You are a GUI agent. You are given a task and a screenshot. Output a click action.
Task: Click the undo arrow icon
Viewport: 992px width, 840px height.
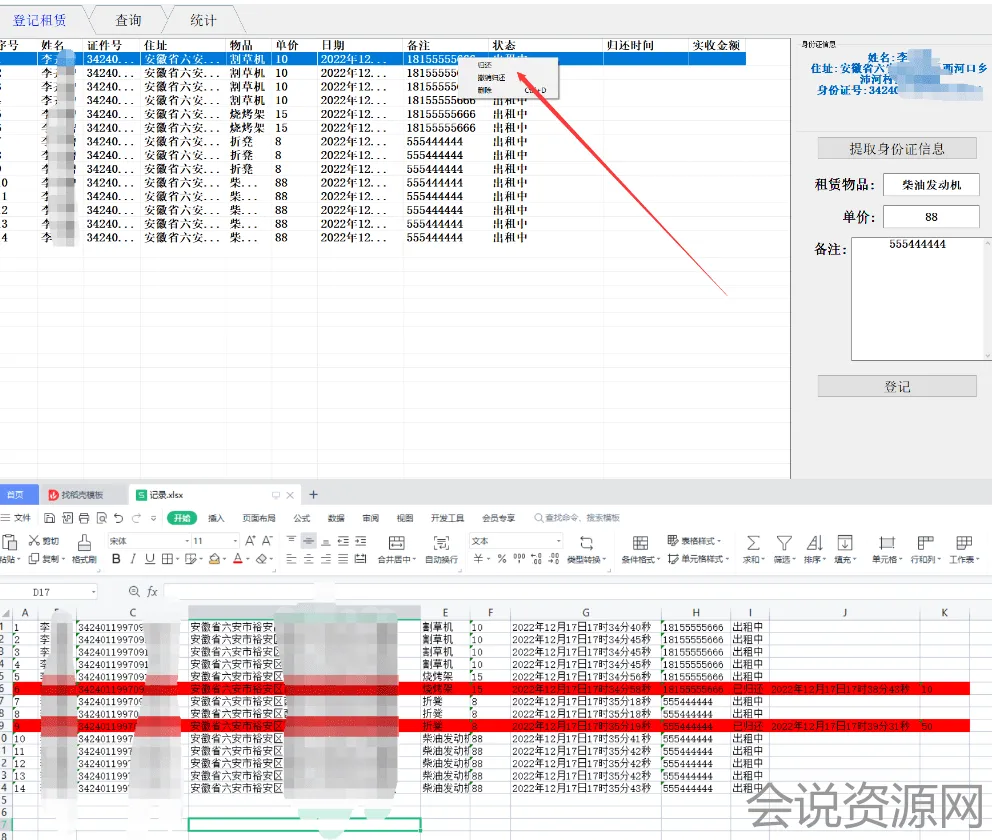click(x=118, y=518)
